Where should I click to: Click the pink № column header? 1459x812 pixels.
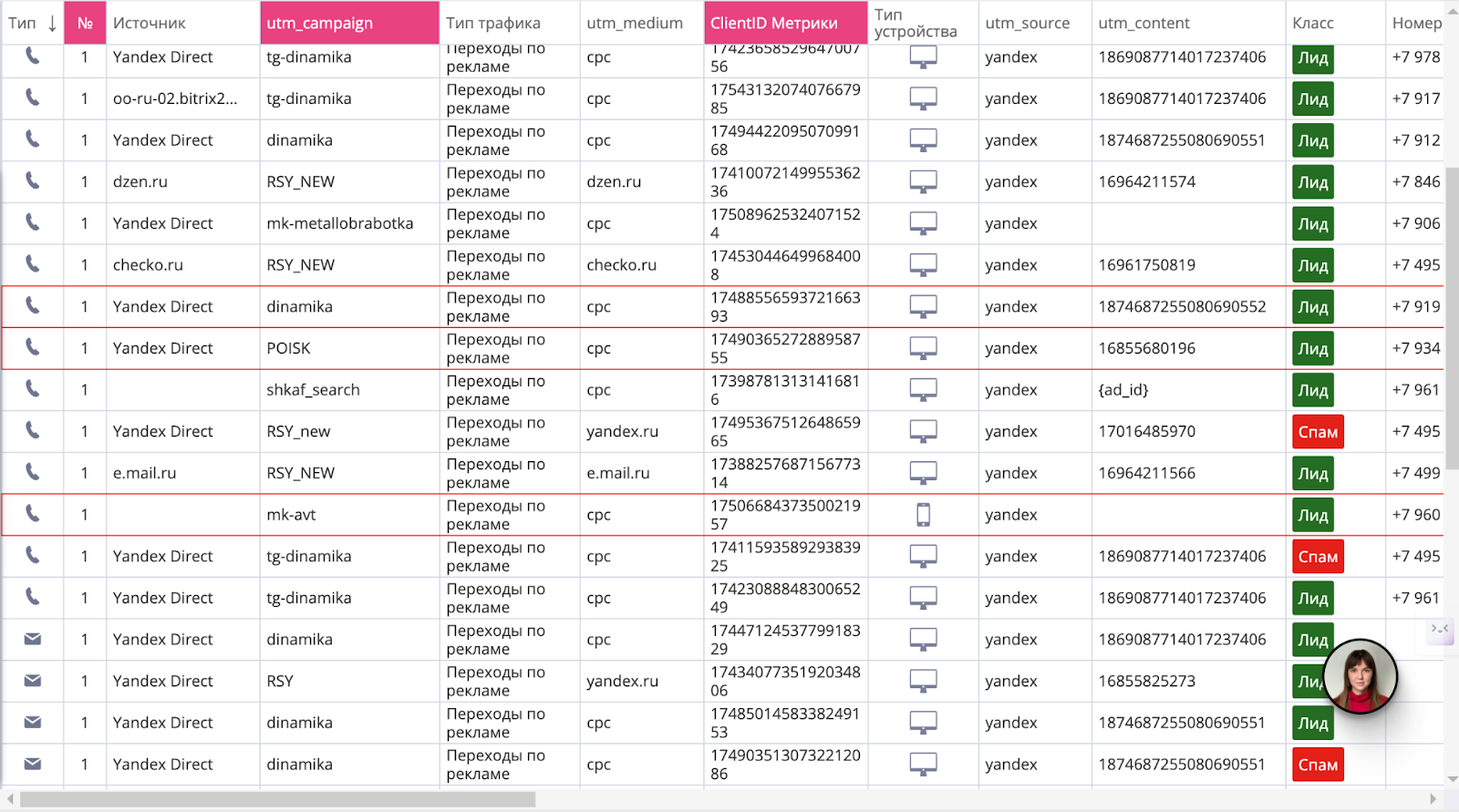click(x=85, y=24)
